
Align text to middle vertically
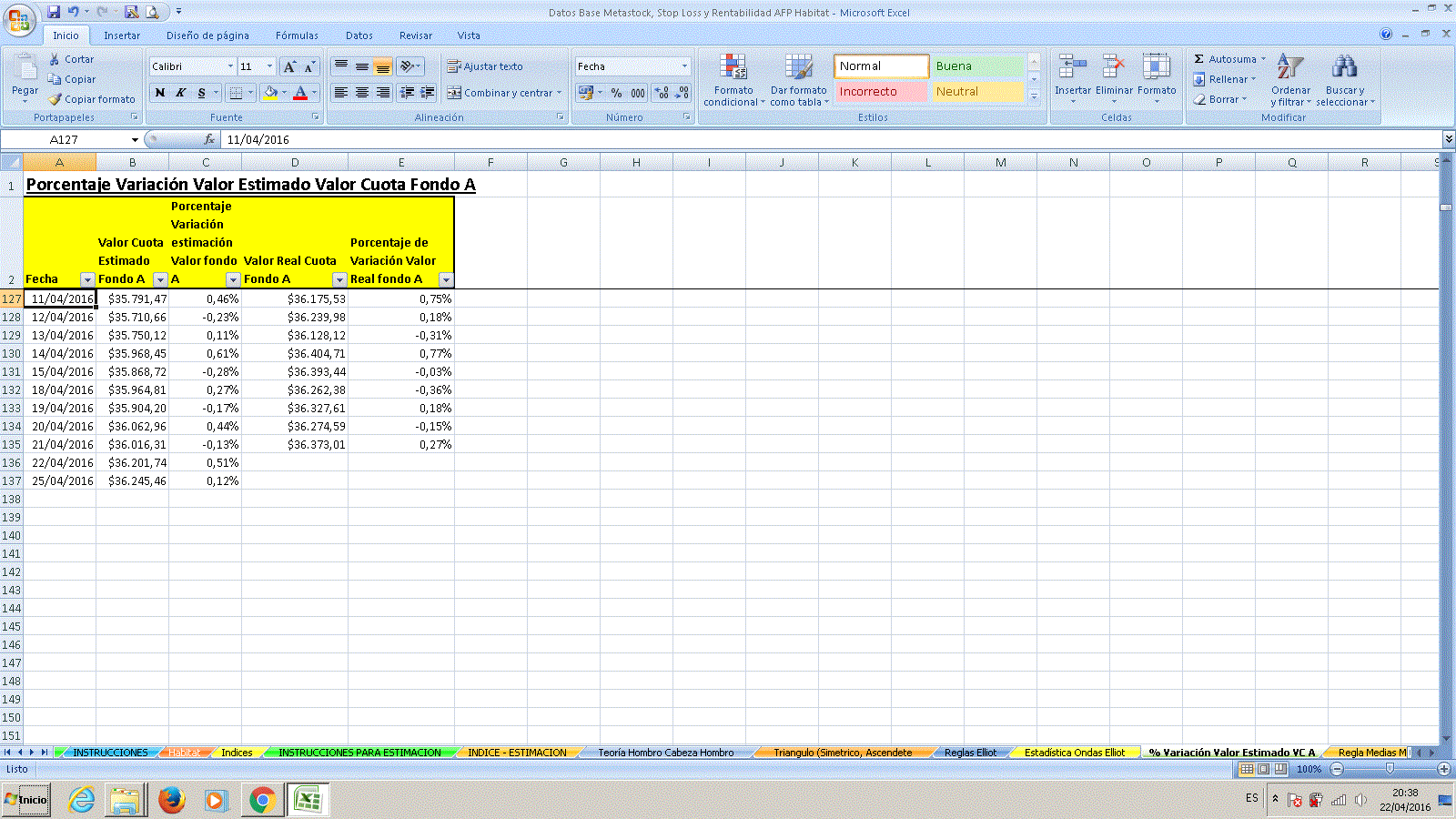362,66
